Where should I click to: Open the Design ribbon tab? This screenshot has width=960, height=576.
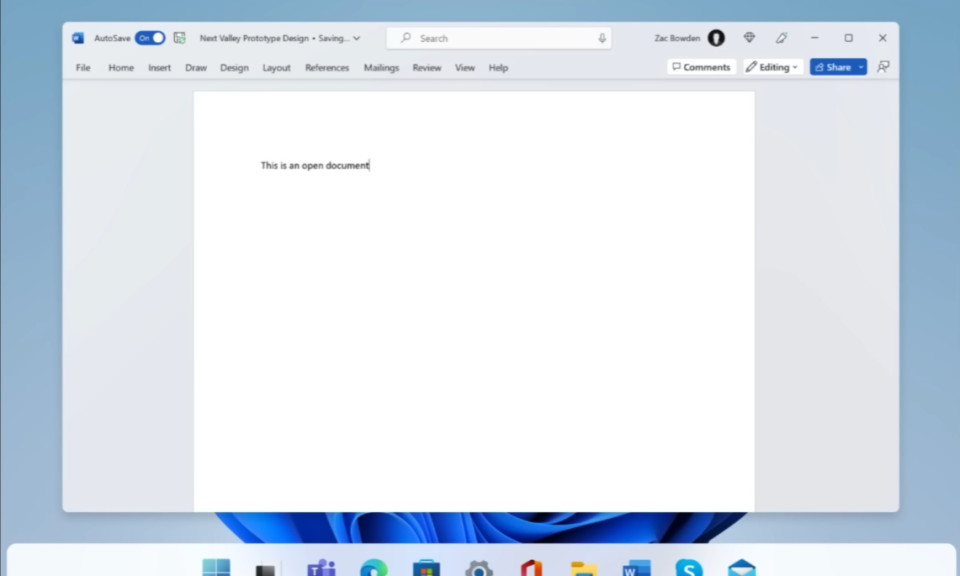pyautogui.click(x=234, y=68)
